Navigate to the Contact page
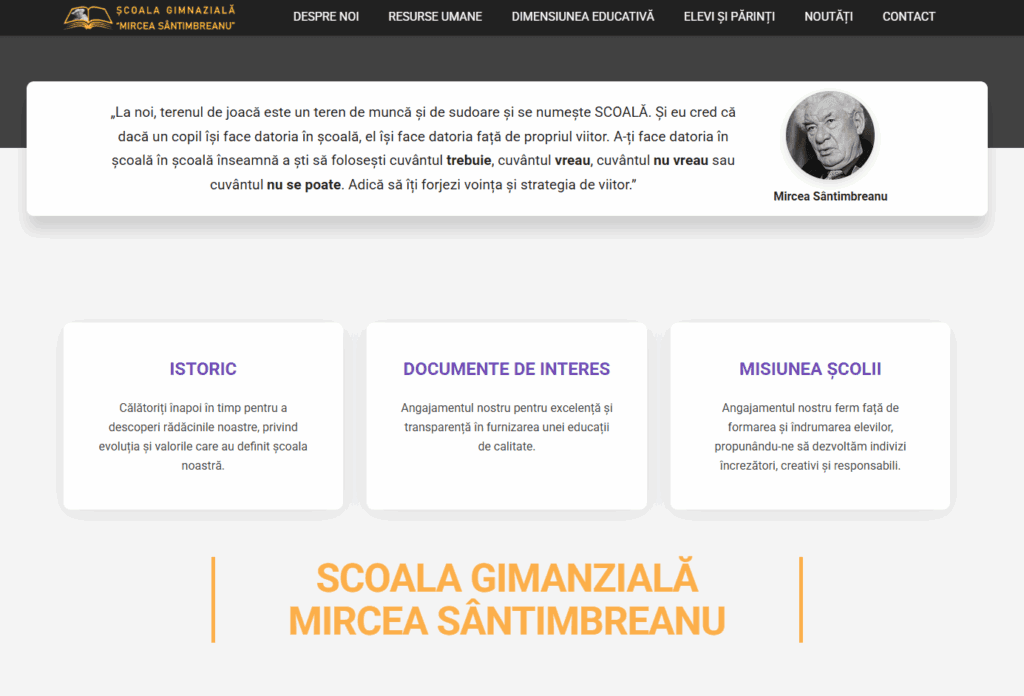1024x696 pixels. 908,17
